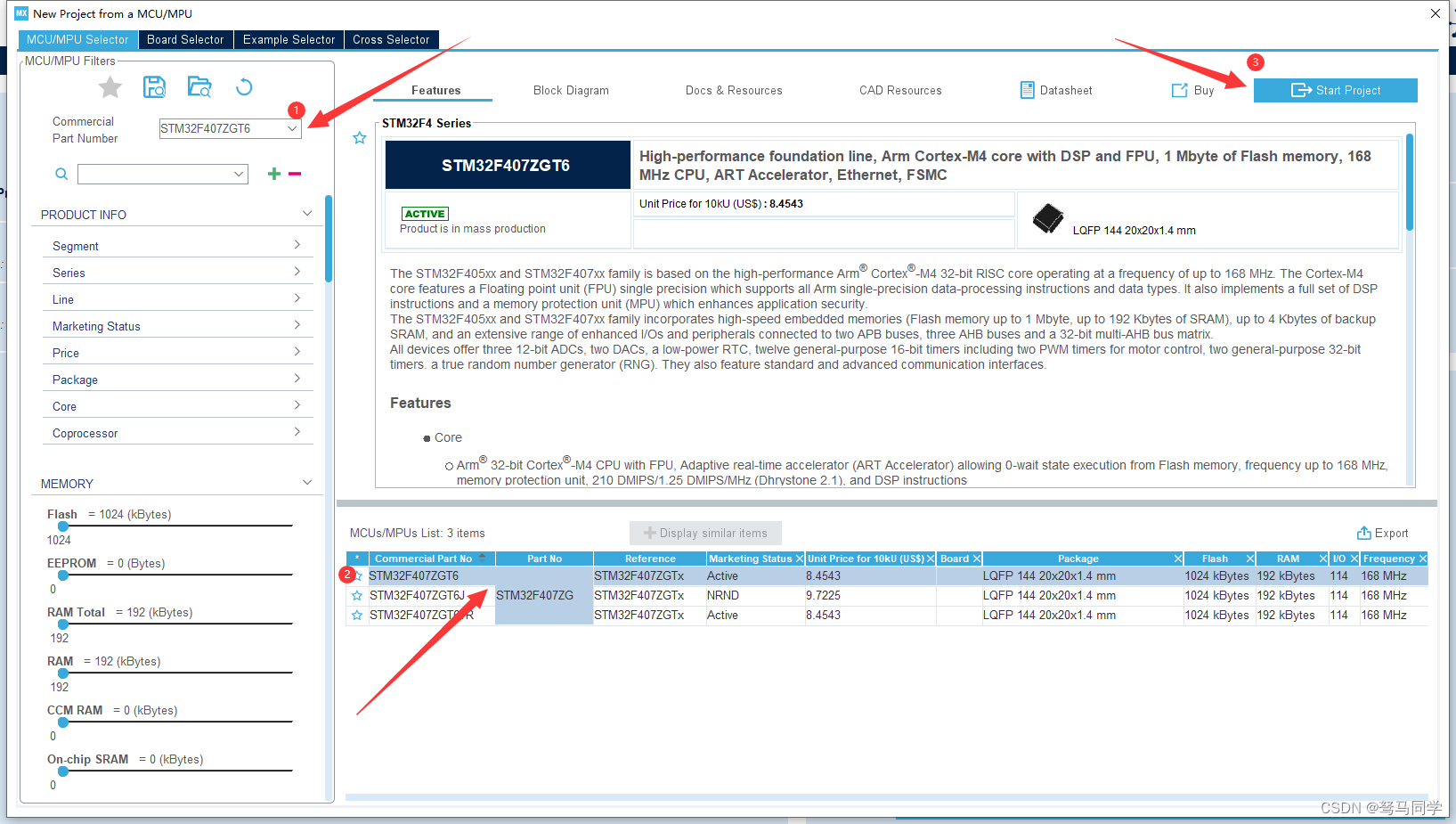1456x824 pixels.
Task: Star the STM32F407ZGT6J row
Action: point(357,595)
